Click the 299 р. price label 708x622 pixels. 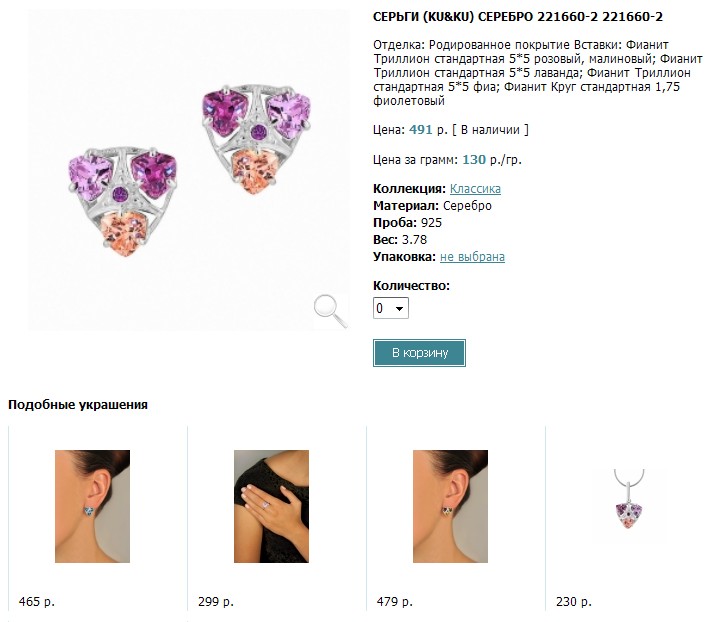click(216, 602)
